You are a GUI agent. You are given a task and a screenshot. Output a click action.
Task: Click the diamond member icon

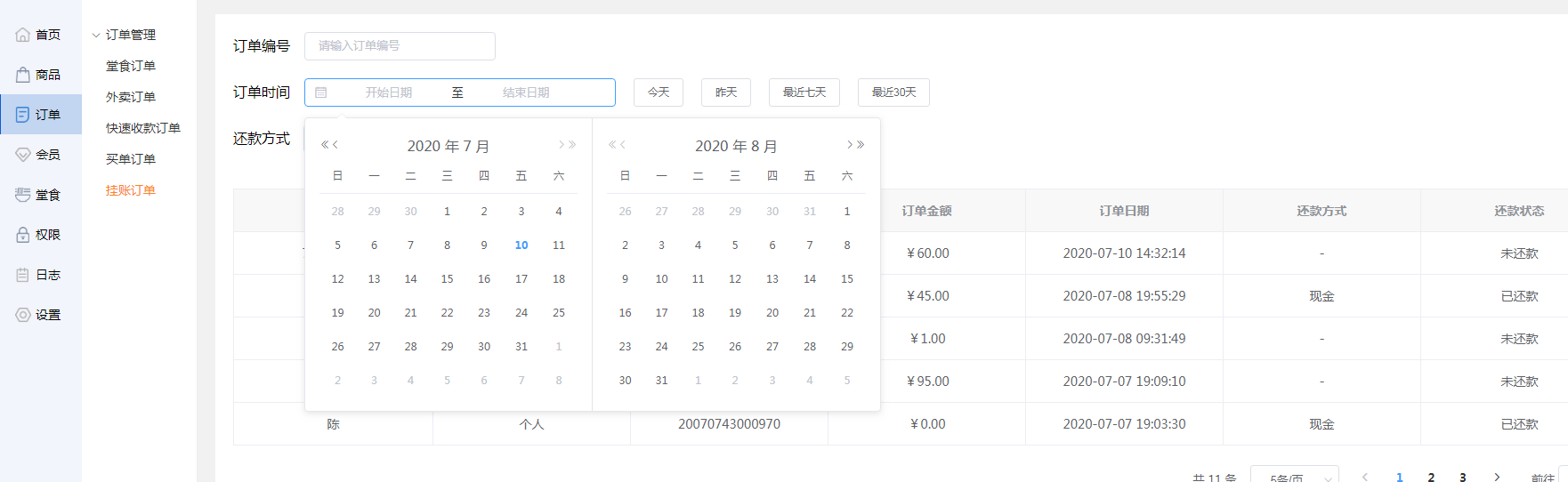[x=23, y=155]
